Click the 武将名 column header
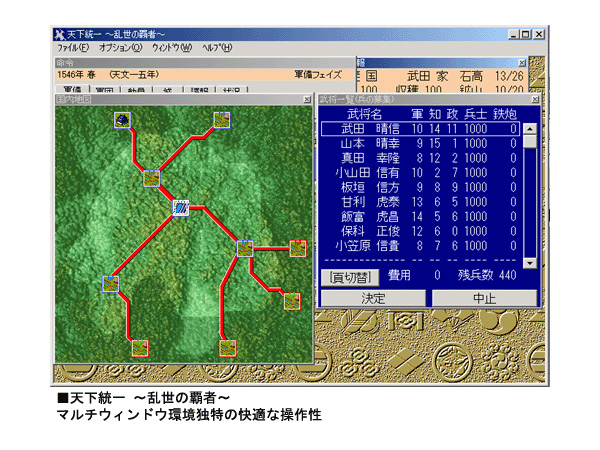 point(364,114)
